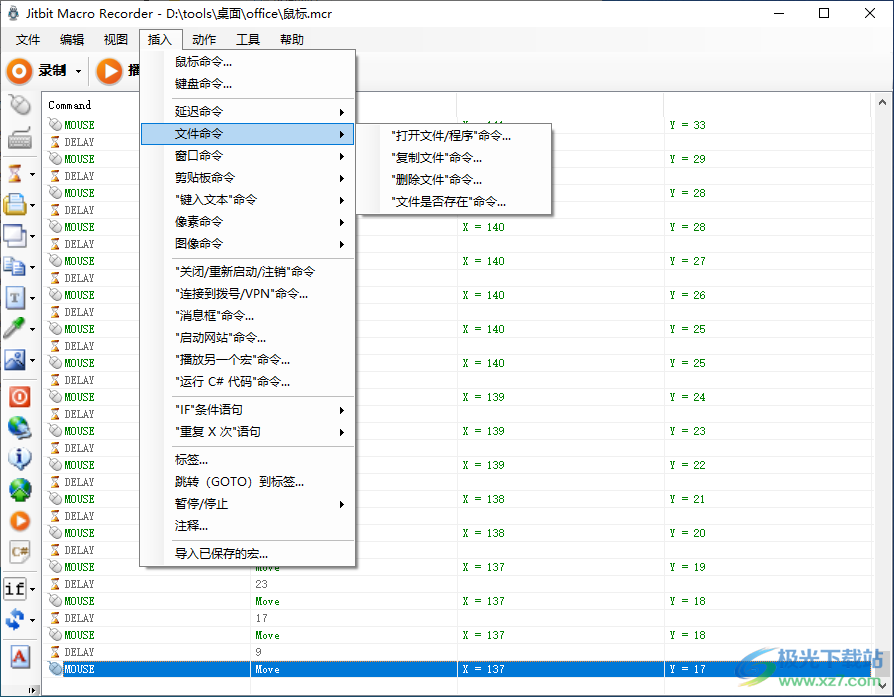894x697 pixels.
Task: Select the cell reading 'Y = 33'
Action: [688, 125]
